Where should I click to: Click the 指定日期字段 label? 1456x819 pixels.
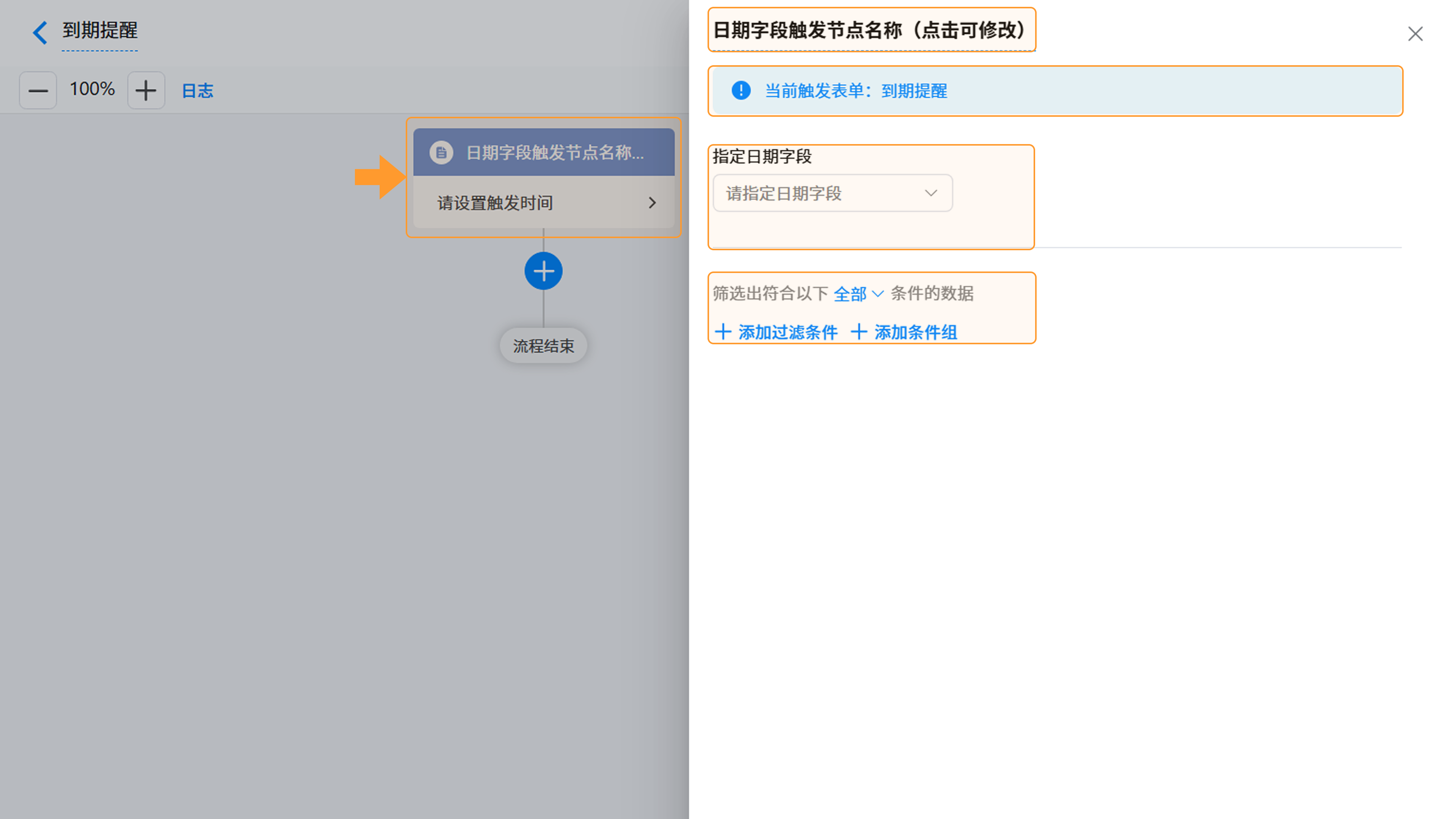pos(762,157)
